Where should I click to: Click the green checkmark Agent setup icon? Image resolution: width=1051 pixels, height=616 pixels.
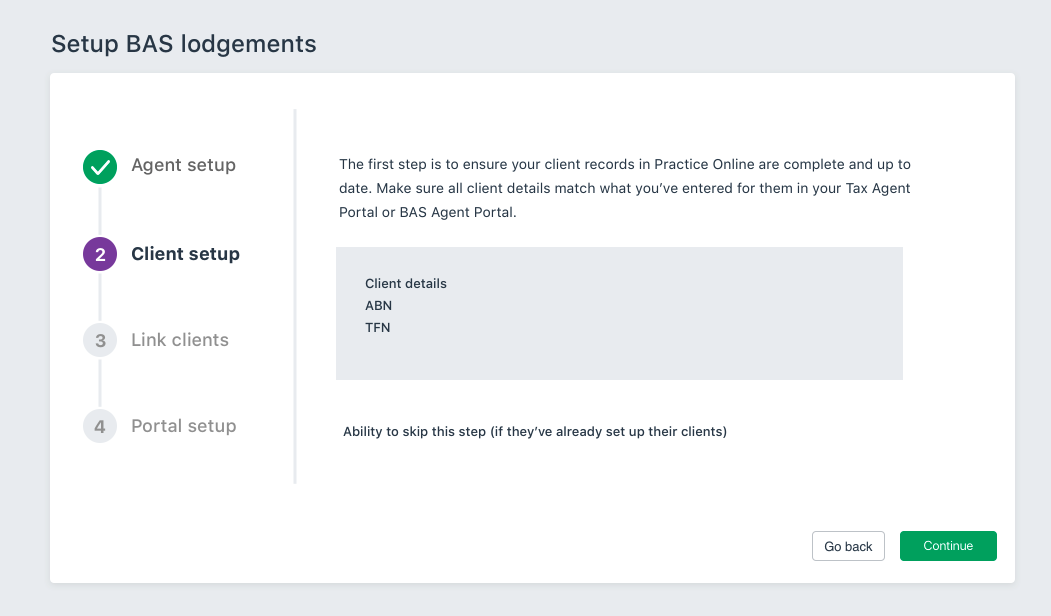tap(100, 167)
